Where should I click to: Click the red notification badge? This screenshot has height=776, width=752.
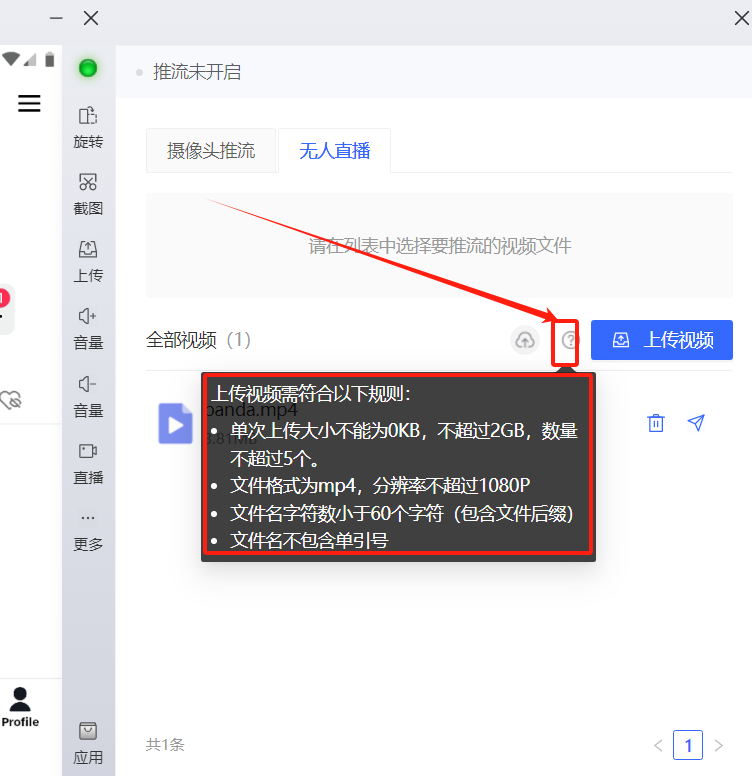click(4, 298)
